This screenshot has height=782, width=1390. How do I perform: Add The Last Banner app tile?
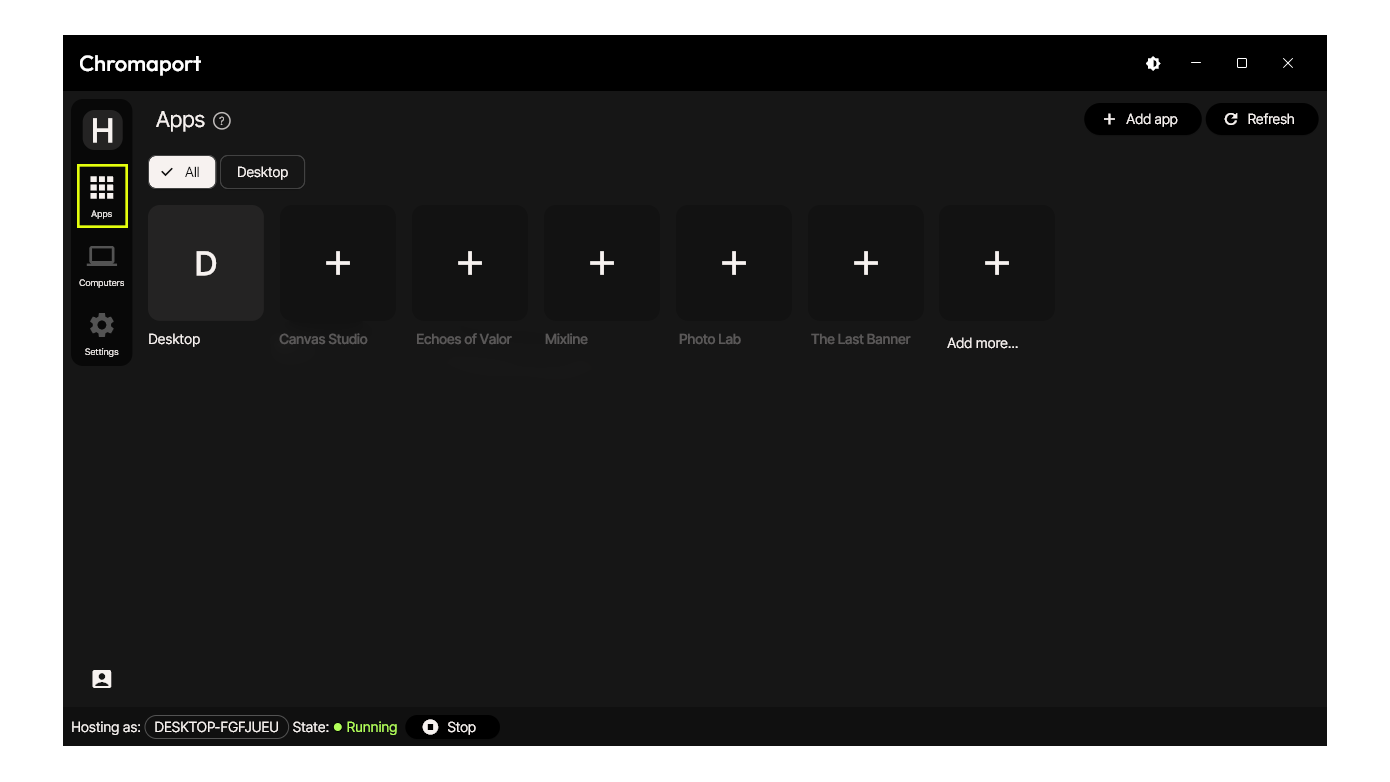(x=866, y=263)
